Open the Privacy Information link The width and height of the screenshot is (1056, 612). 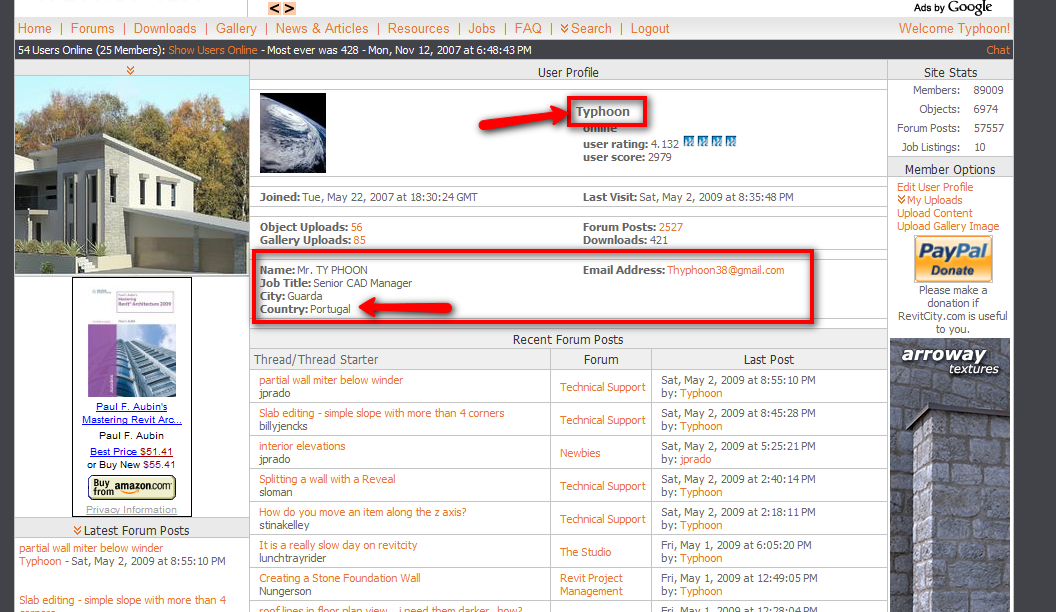[x=131, y=510]
